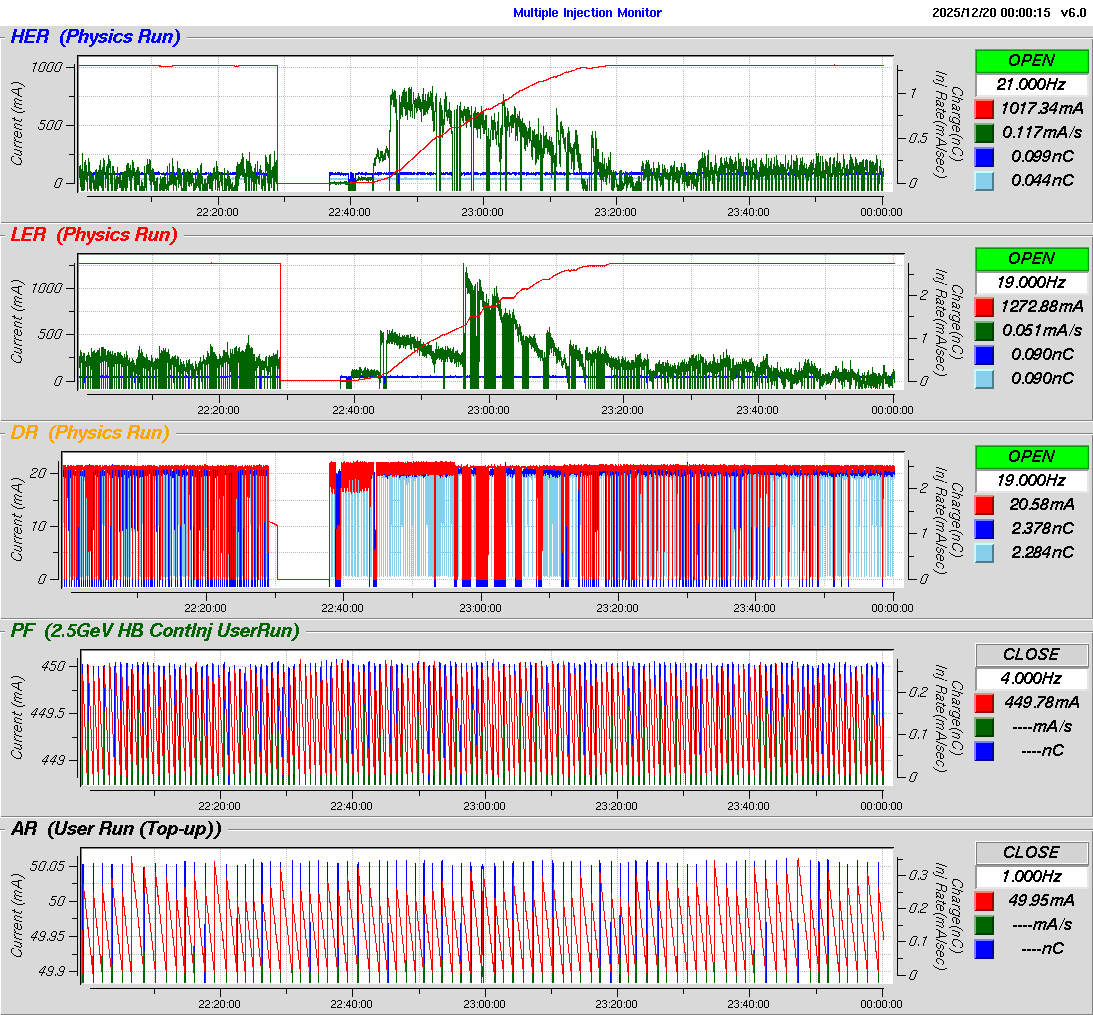Click the dark green swatch beside 0.117mA/s
The height and width of the screenshot is (1015, 1093).
click(985, 132)
